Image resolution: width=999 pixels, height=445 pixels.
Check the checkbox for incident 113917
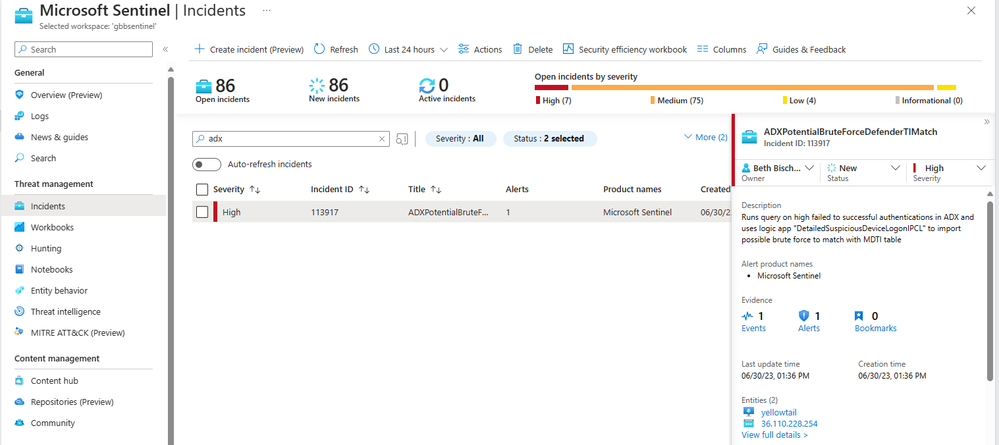pyautogui.click(x=202, y=212)
